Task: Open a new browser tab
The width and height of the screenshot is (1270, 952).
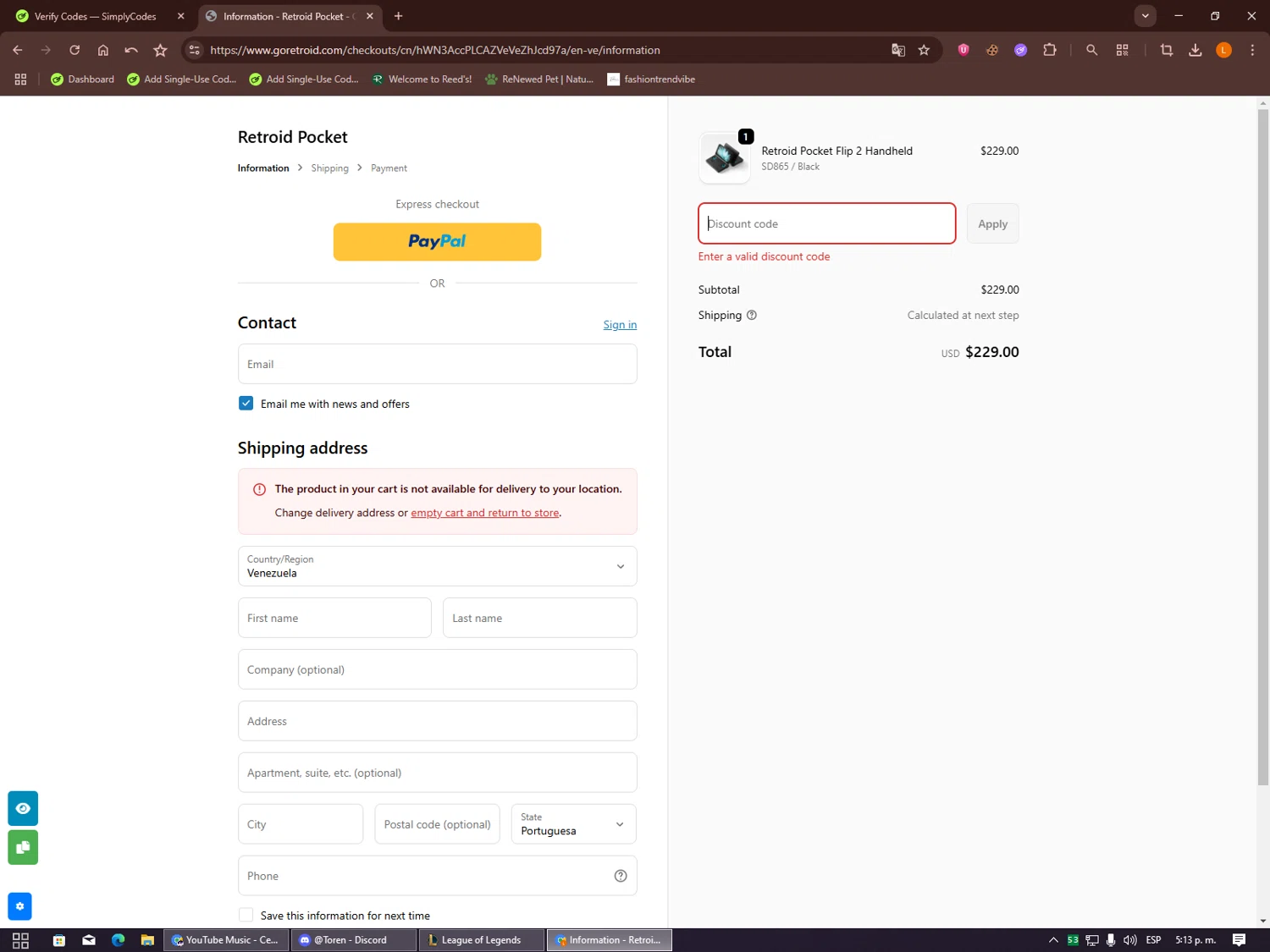Action: [x=398, y=16]
